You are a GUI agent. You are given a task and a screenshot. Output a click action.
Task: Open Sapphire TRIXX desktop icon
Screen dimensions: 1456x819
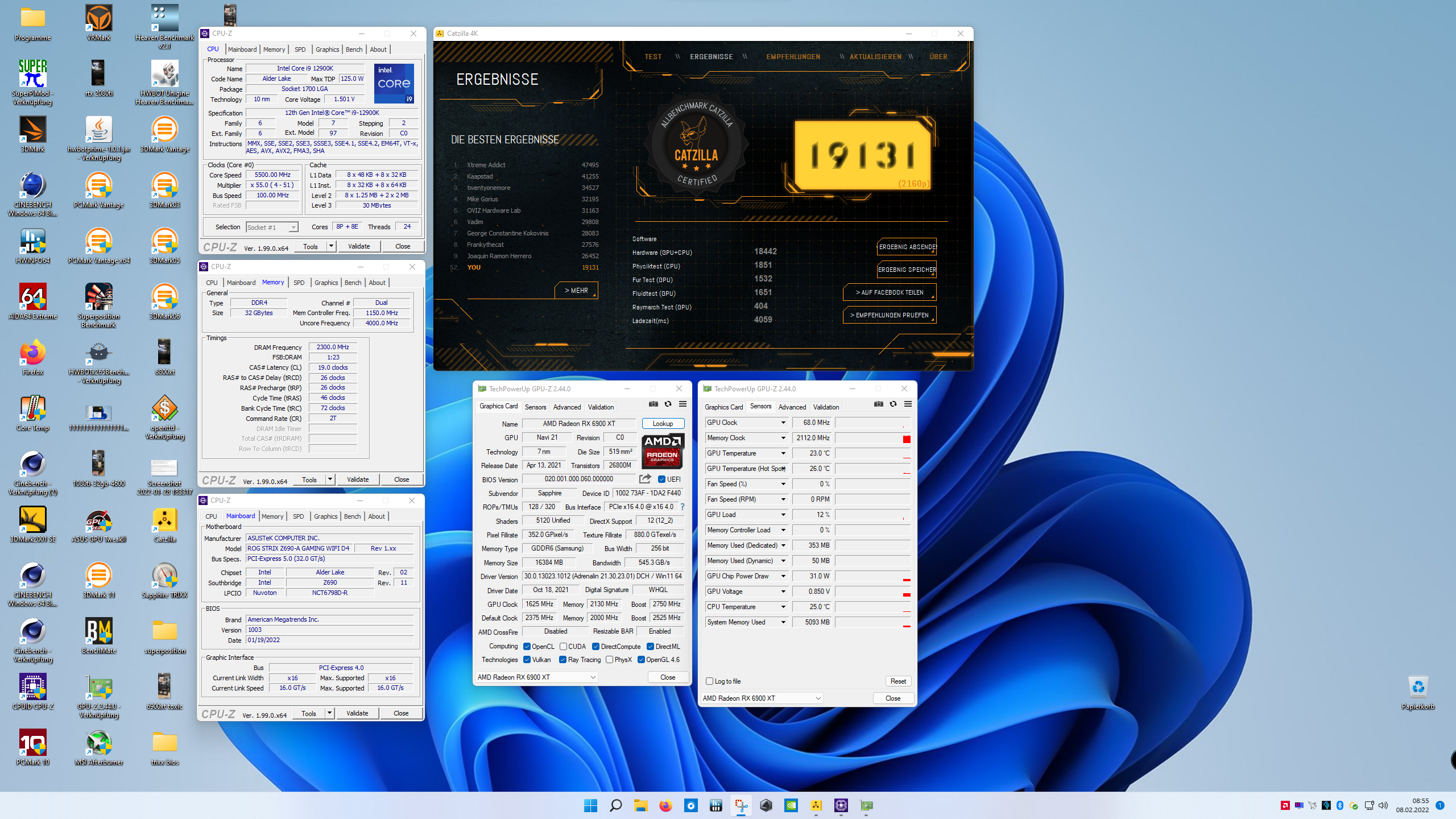pos(164,580)
